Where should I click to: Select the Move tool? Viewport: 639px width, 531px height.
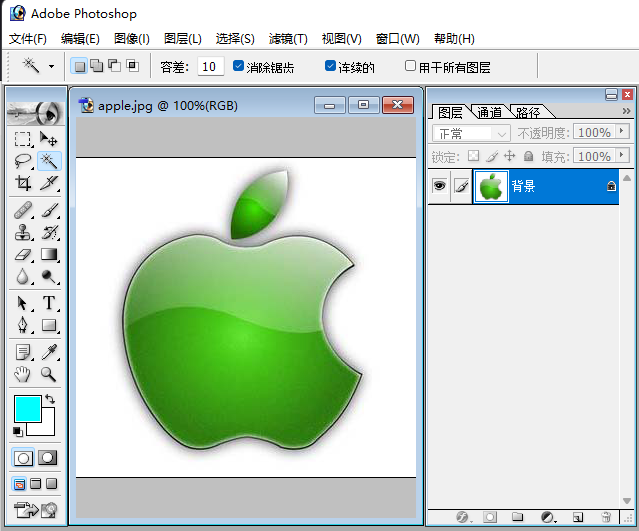coord(49,139)
